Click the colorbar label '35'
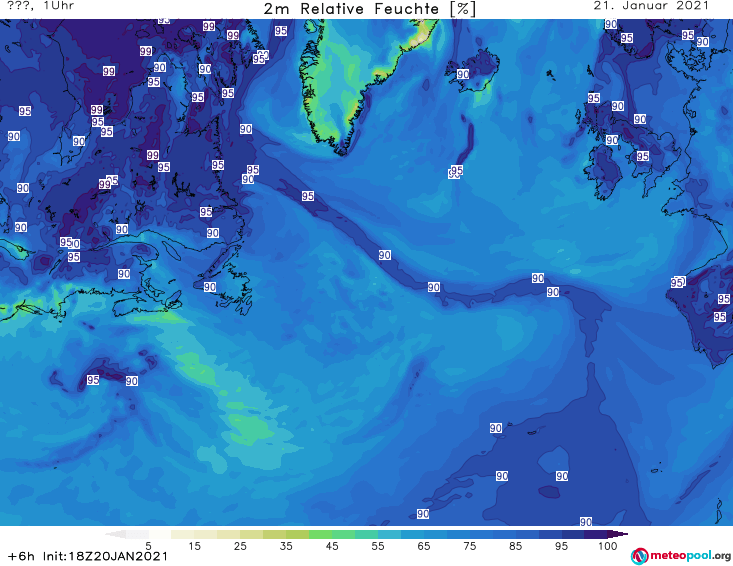The height and width of the screenshot is (566, 733). coord(286,546)
